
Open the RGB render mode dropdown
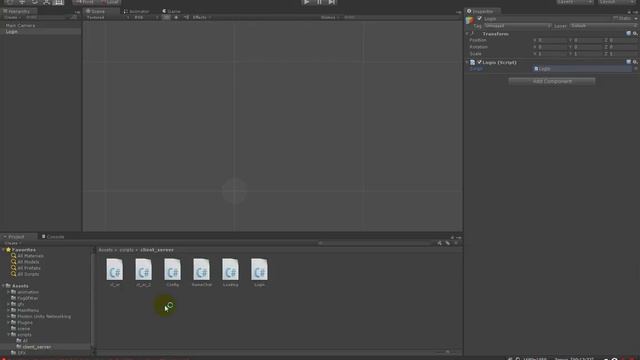pos(146,18)
